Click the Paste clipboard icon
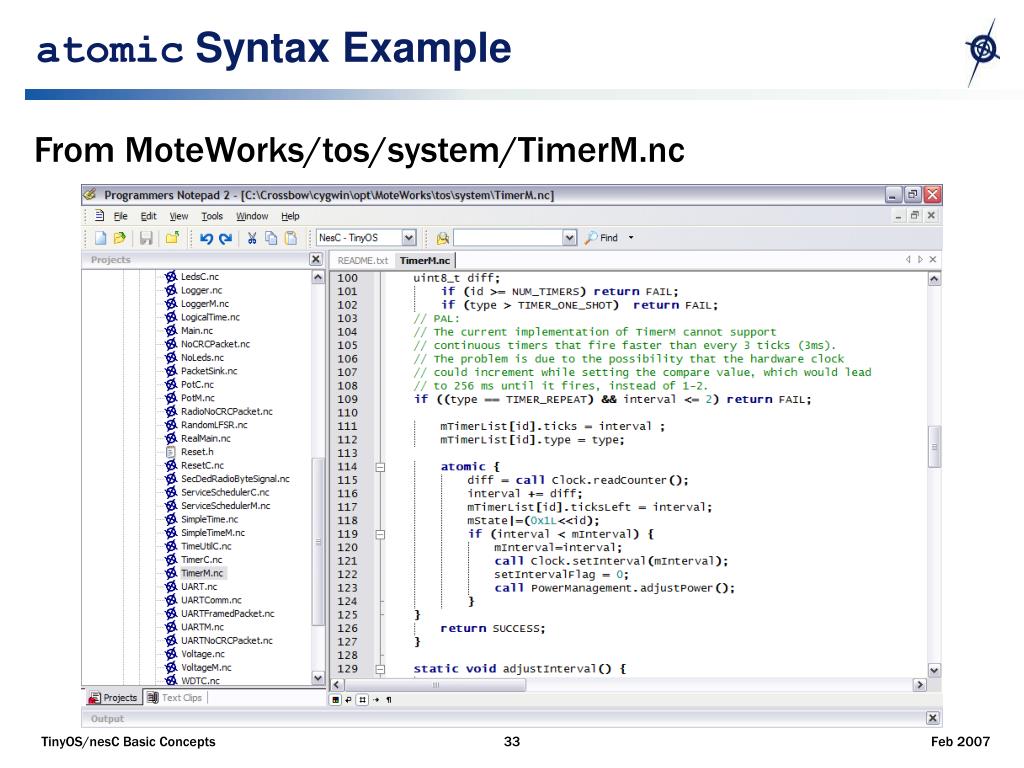 [x=291, y=238]
